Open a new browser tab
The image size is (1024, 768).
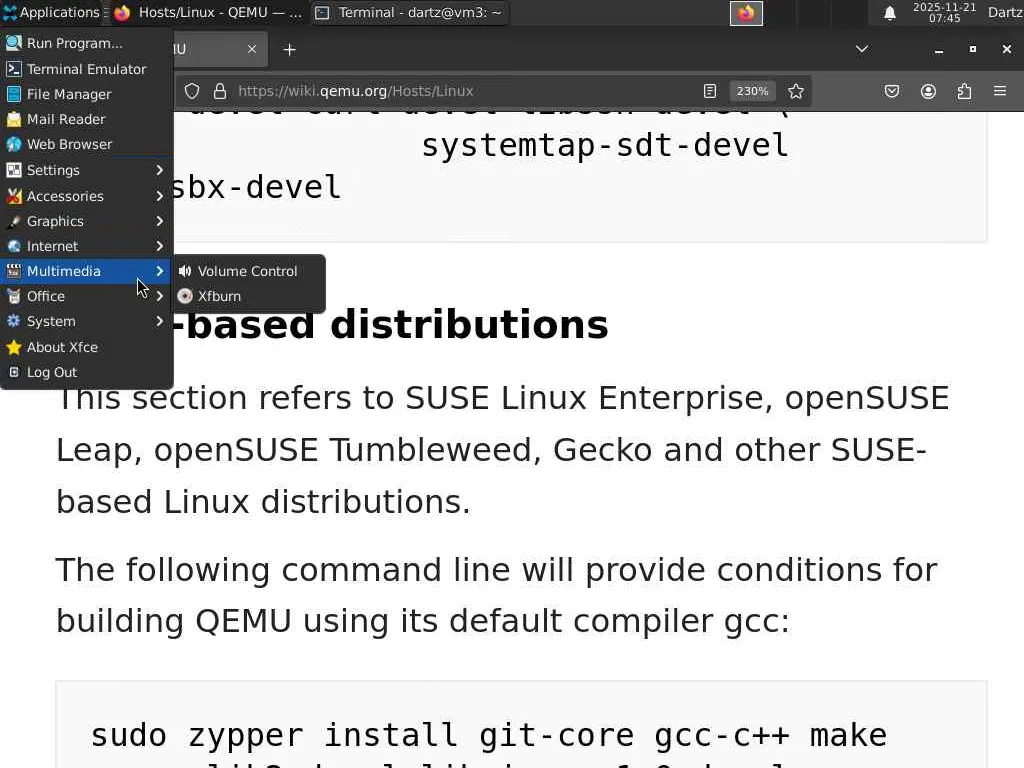[289, 49]
